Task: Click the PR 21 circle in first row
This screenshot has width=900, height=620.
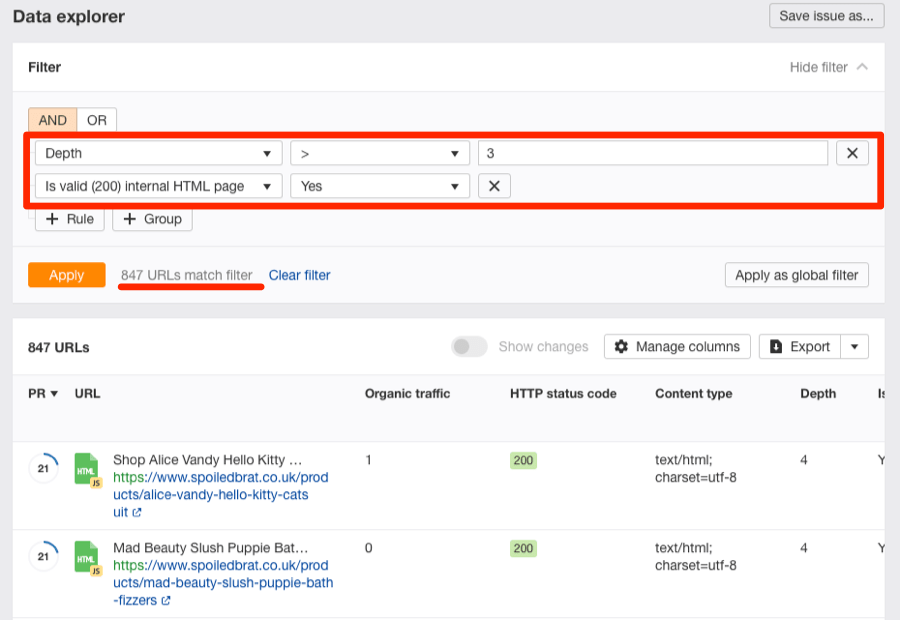Action: click(43, 468)
